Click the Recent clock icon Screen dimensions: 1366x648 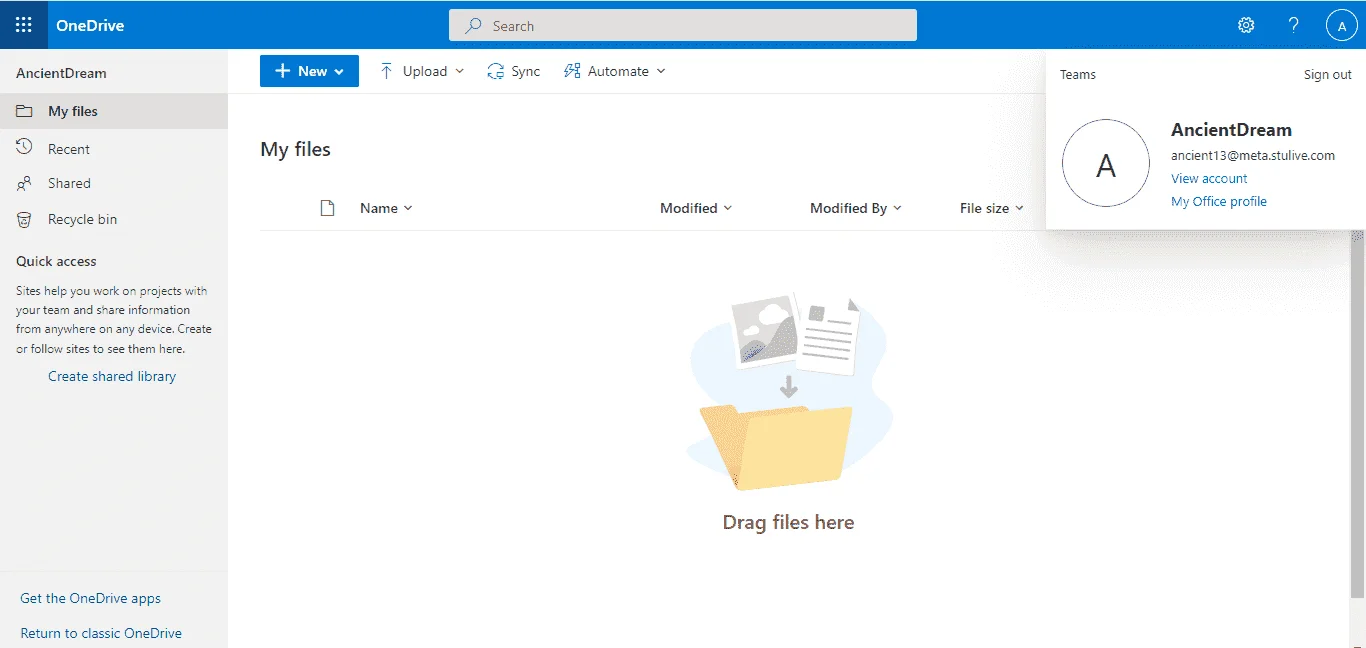(x=24, y=148)
